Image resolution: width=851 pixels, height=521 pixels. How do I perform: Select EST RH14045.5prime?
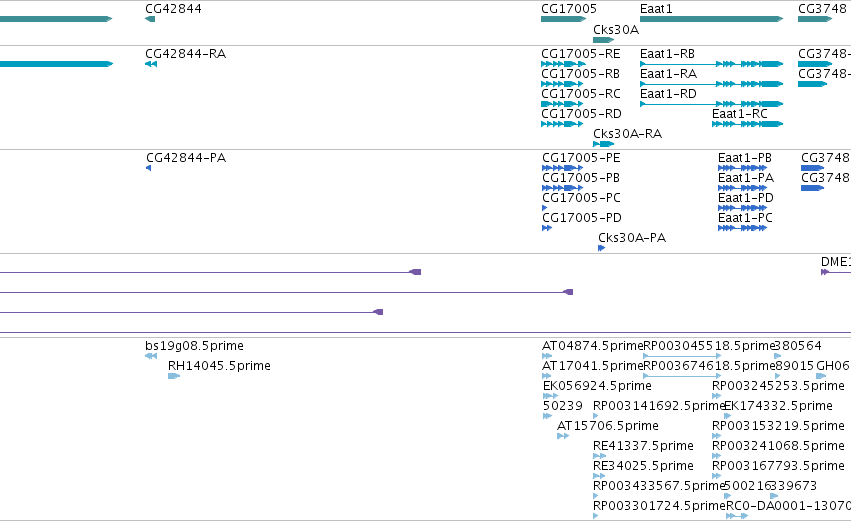pyautogui.click(x=219, y=366)
